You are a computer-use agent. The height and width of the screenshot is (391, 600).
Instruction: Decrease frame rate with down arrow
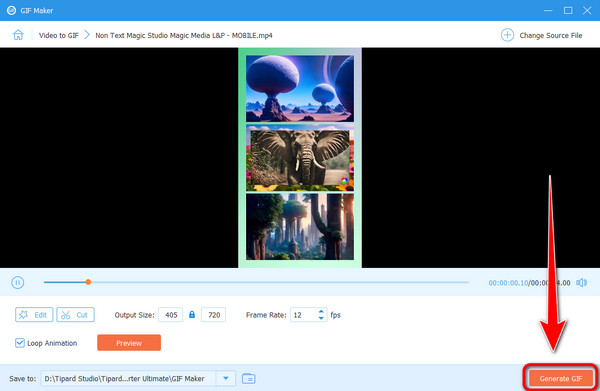tap(321, 318)
